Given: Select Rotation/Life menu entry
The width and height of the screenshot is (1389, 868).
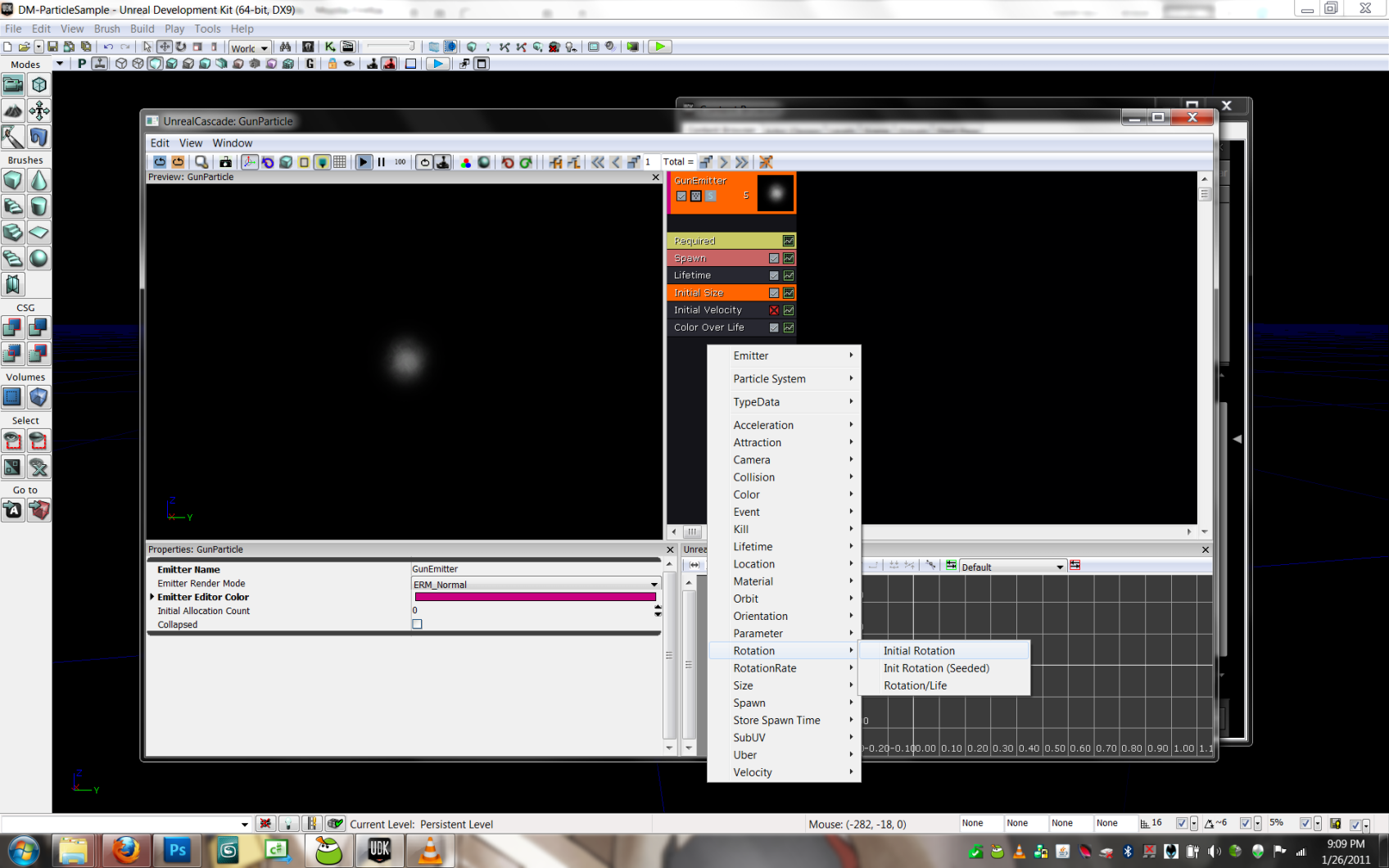Looking at the screenshot, I should tap(943, 685).
